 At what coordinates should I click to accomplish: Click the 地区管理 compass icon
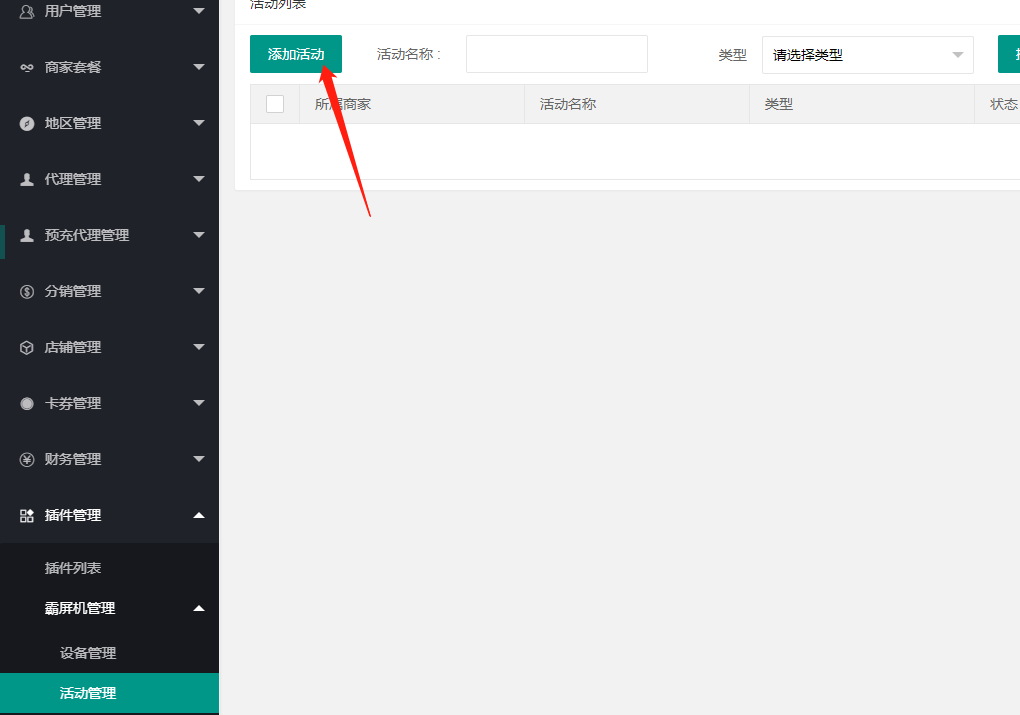(27, 123)
